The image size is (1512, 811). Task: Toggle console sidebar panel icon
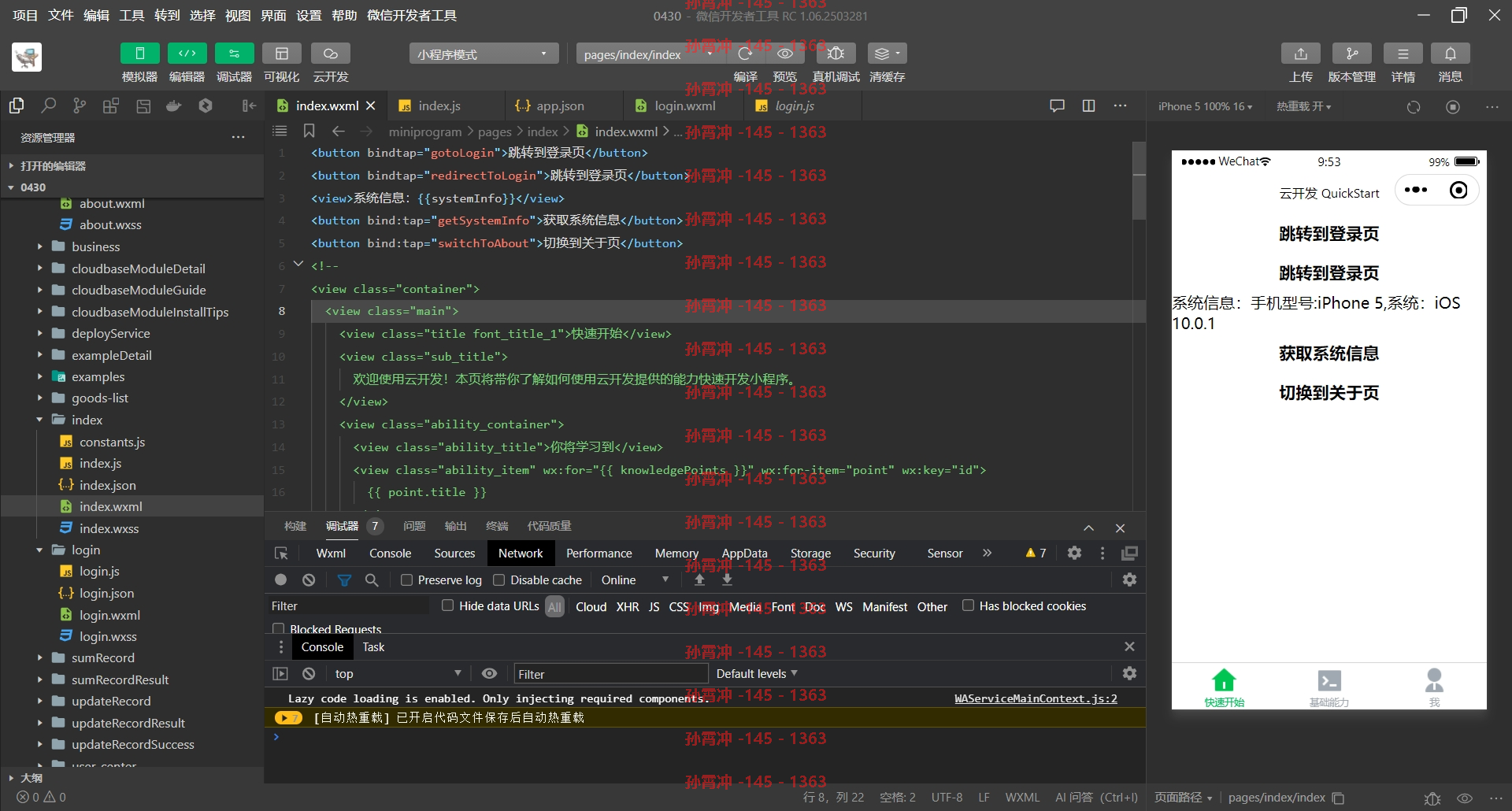[x=280, y=674]
